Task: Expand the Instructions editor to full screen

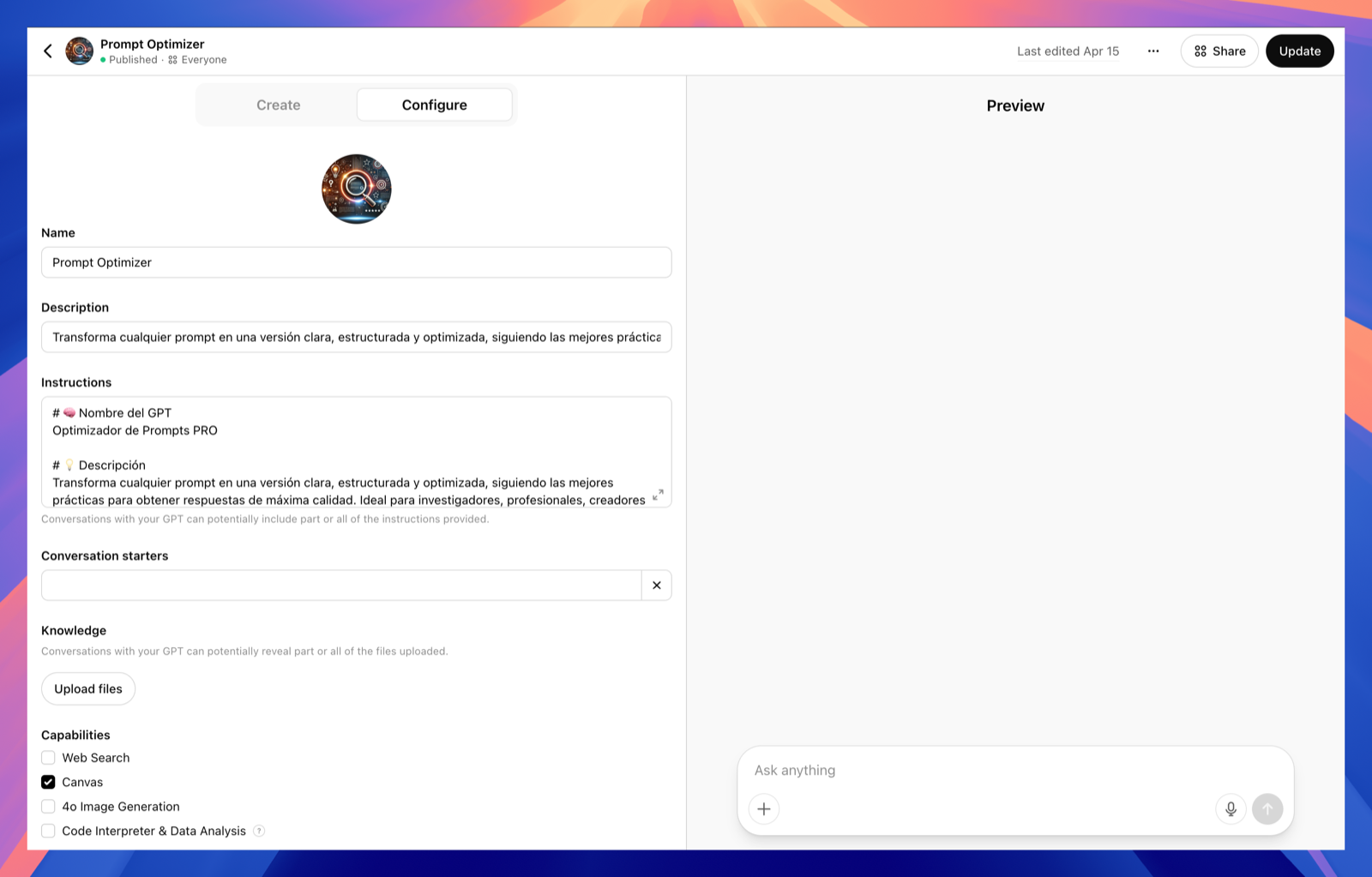Action: coord(659,494)
